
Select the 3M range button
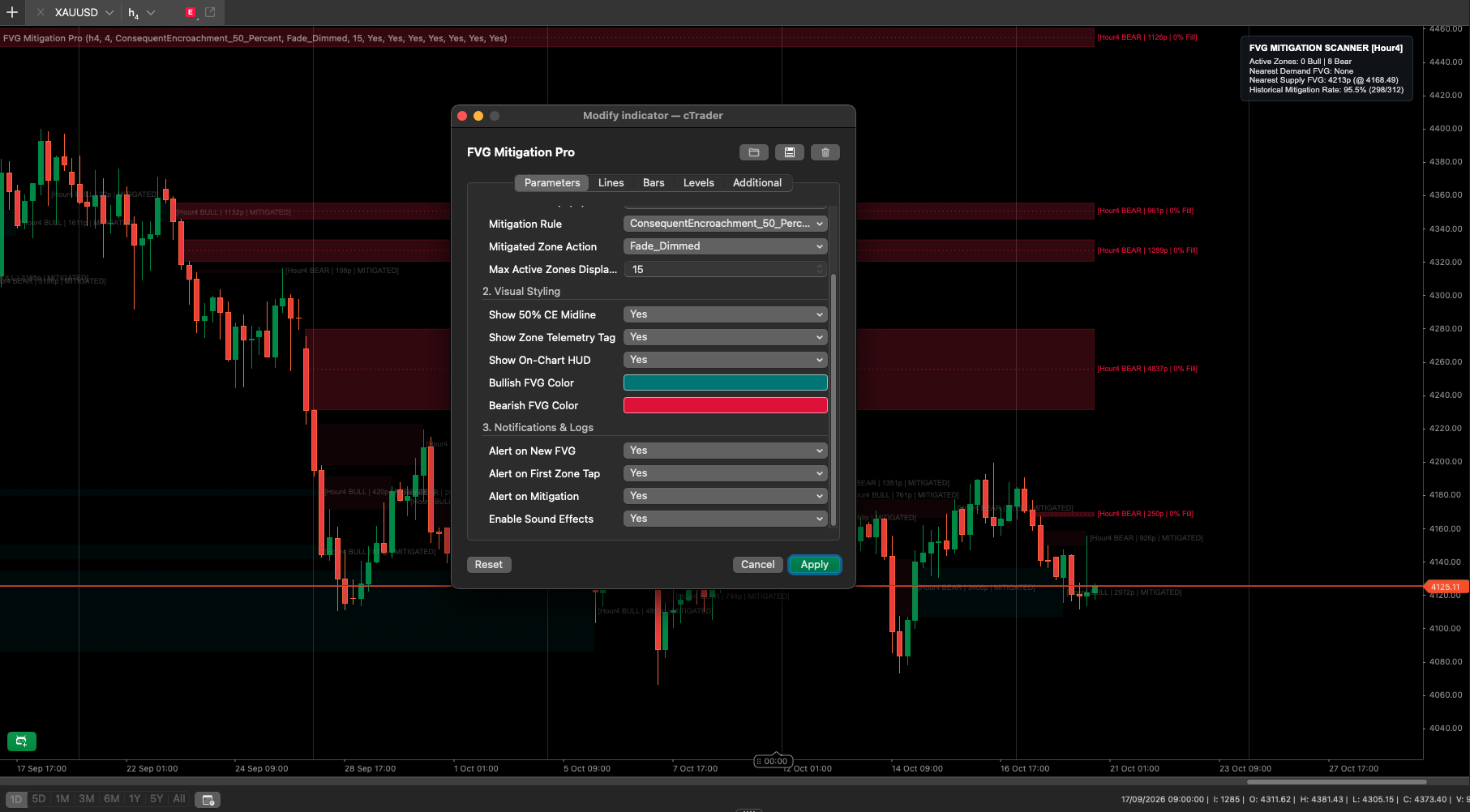coord(87,799)
